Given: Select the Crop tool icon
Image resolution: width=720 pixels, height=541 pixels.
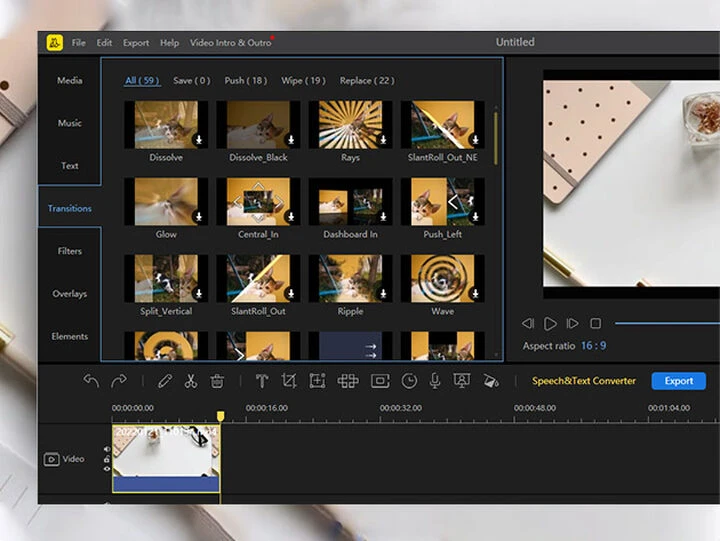Looking at the screenshot, I should pyautogui.click(x=289, y=381).
